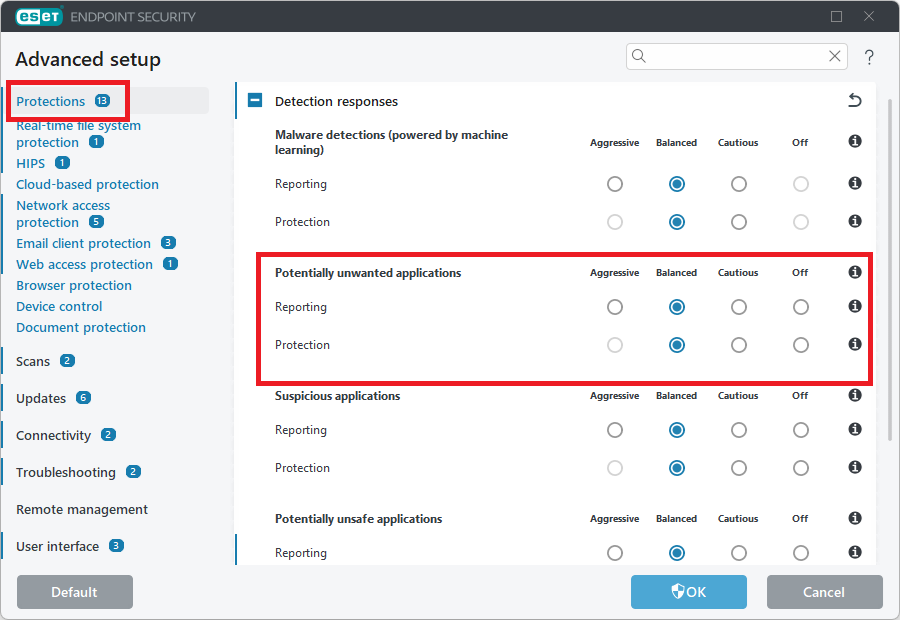
Task: Set Potentially unwanted Protection to Off
Action: point(801,345)
